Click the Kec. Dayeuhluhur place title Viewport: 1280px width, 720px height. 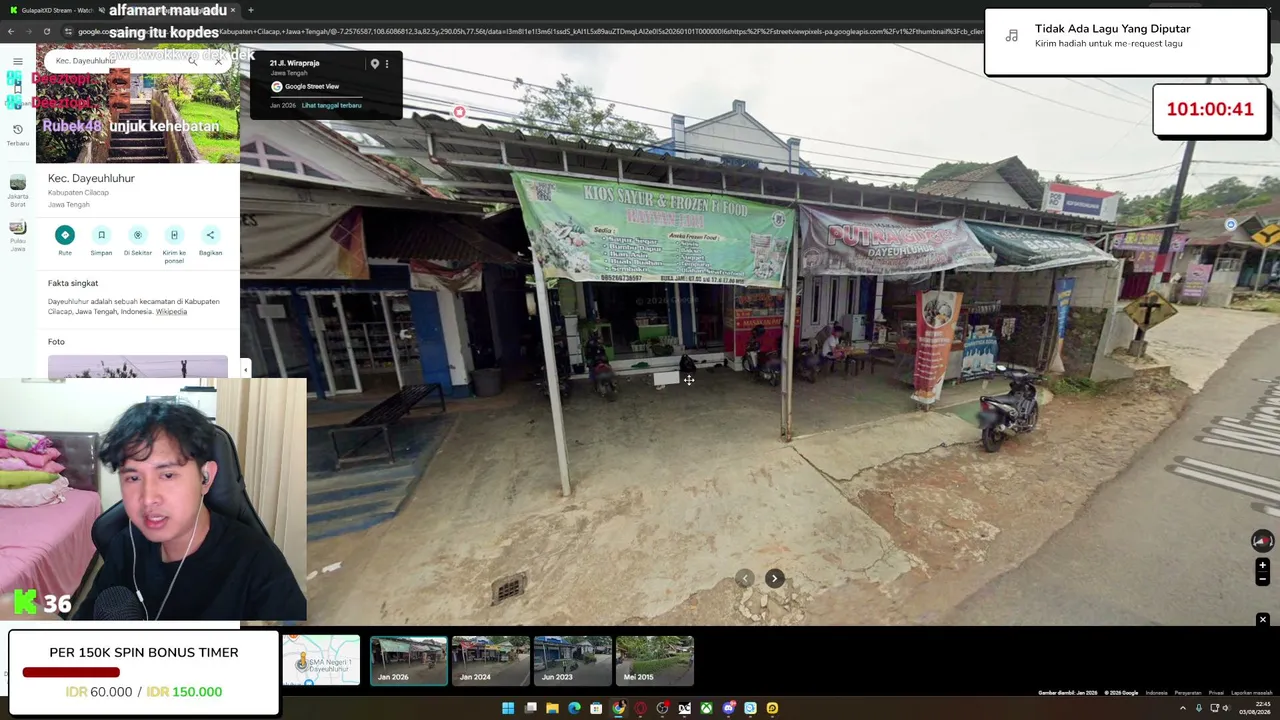[91, 178]
